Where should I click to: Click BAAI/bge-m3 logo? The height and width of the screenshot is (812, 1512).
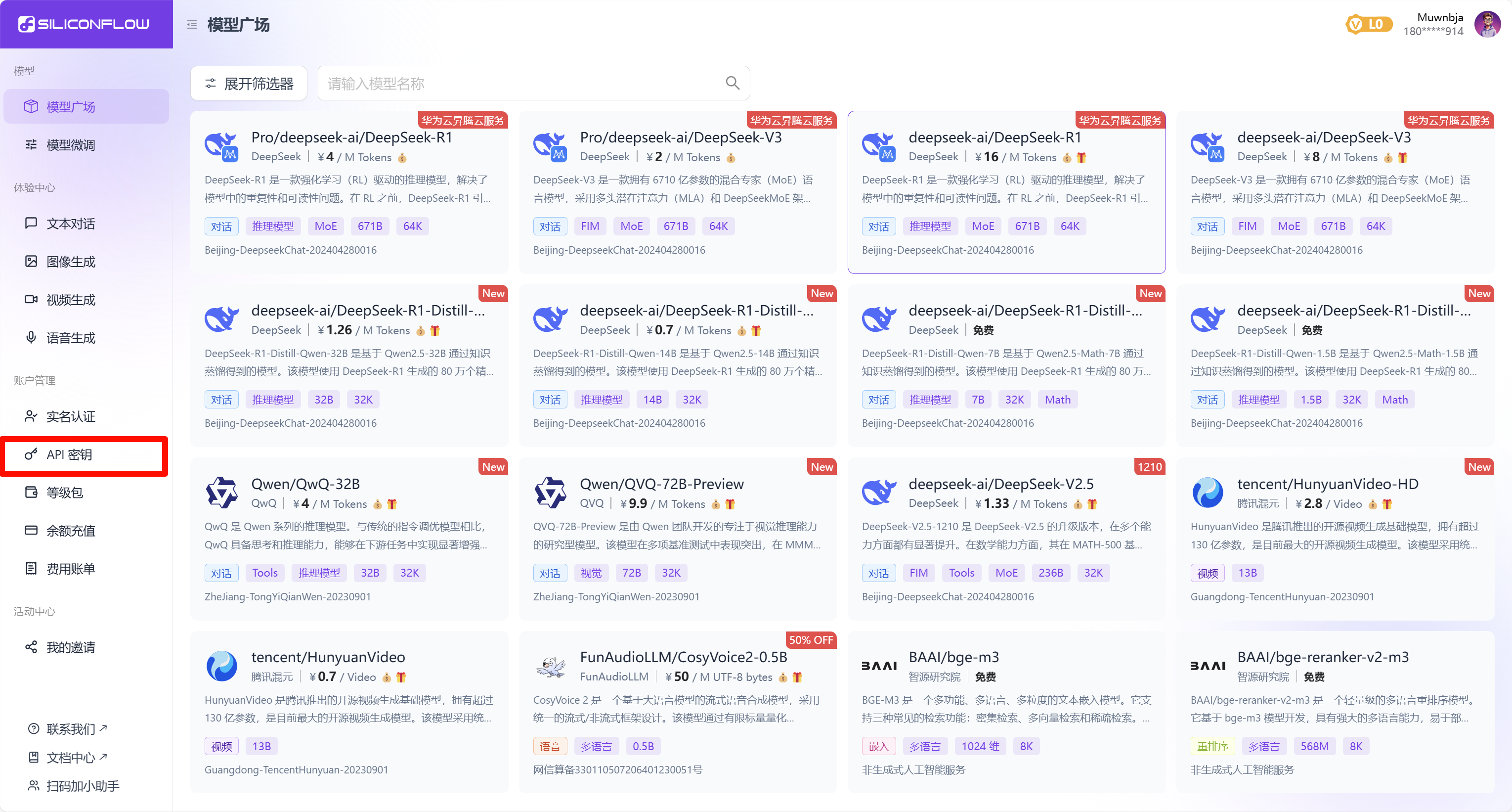[x=879, y=666]
